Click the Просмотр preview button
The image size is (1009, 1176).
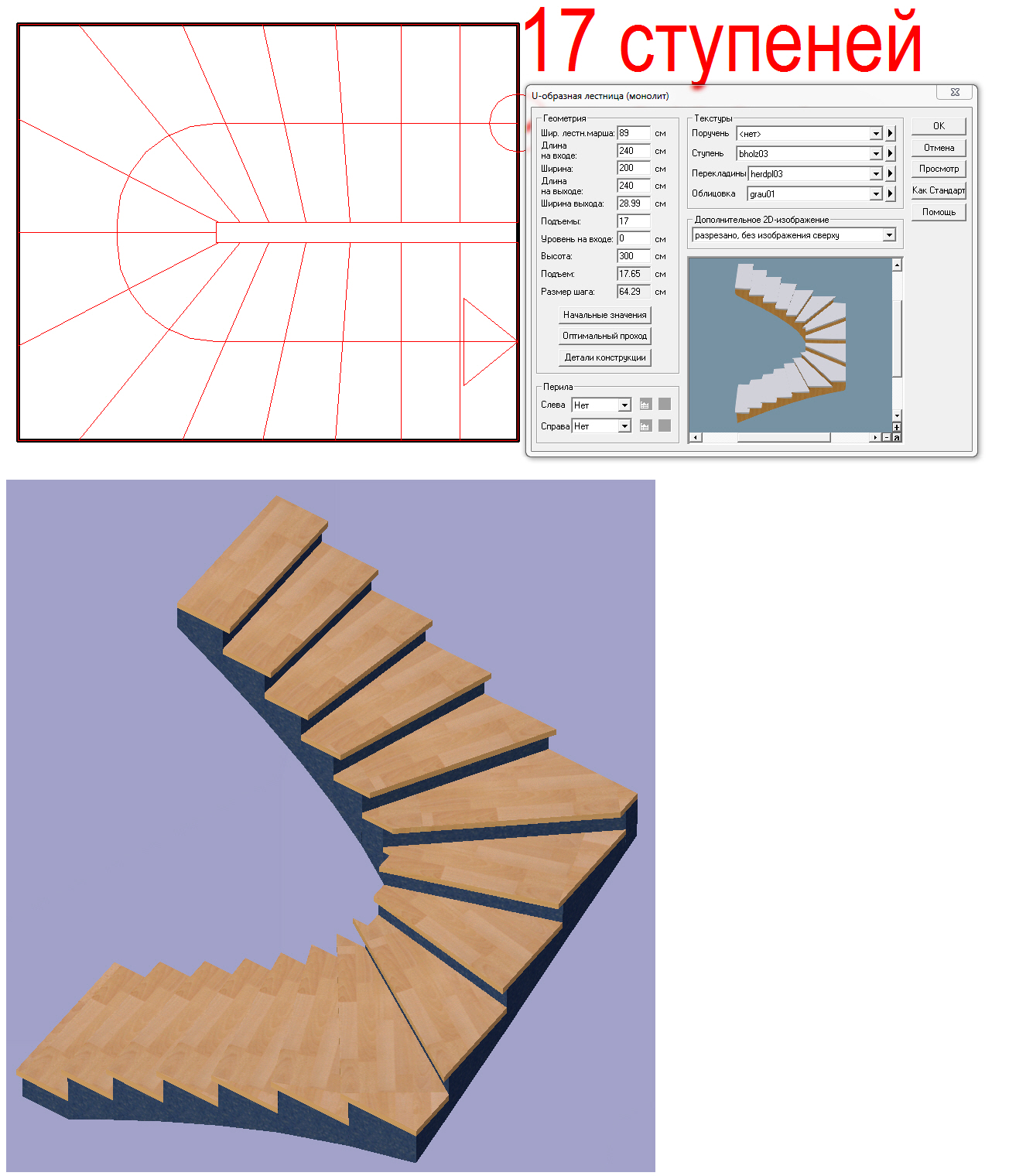939,169
